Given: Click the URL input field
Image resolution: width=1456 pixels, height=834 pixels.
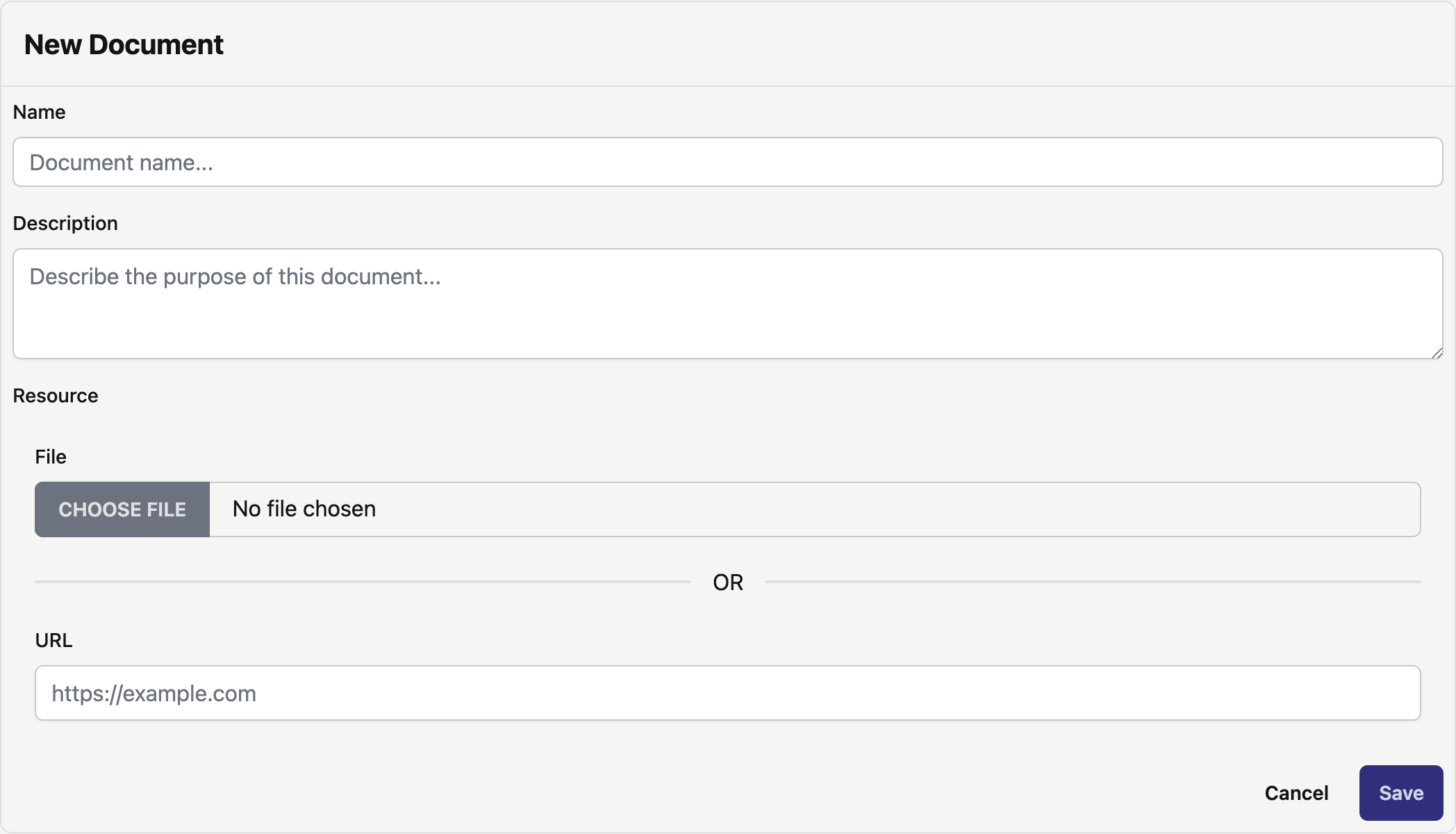Looking at the screenshot, I should (x=727, y=693).
